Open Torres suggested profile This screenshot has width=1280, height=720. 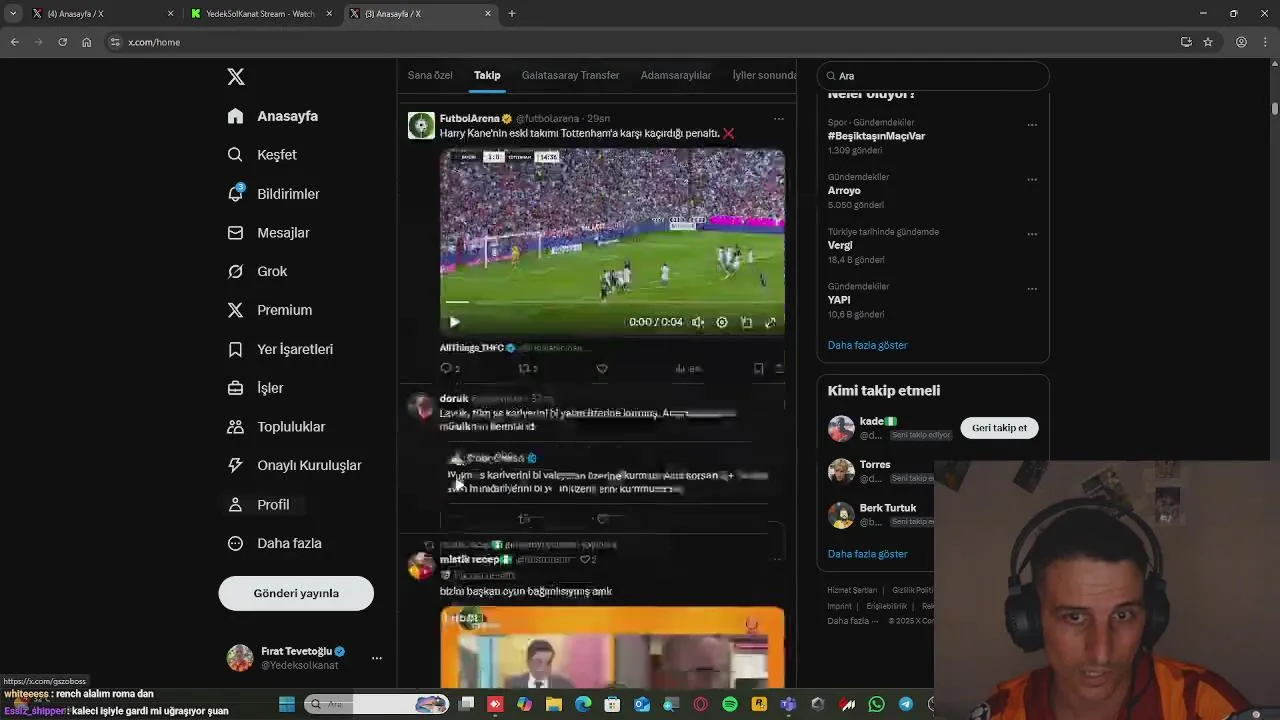[x=875, y=465]
